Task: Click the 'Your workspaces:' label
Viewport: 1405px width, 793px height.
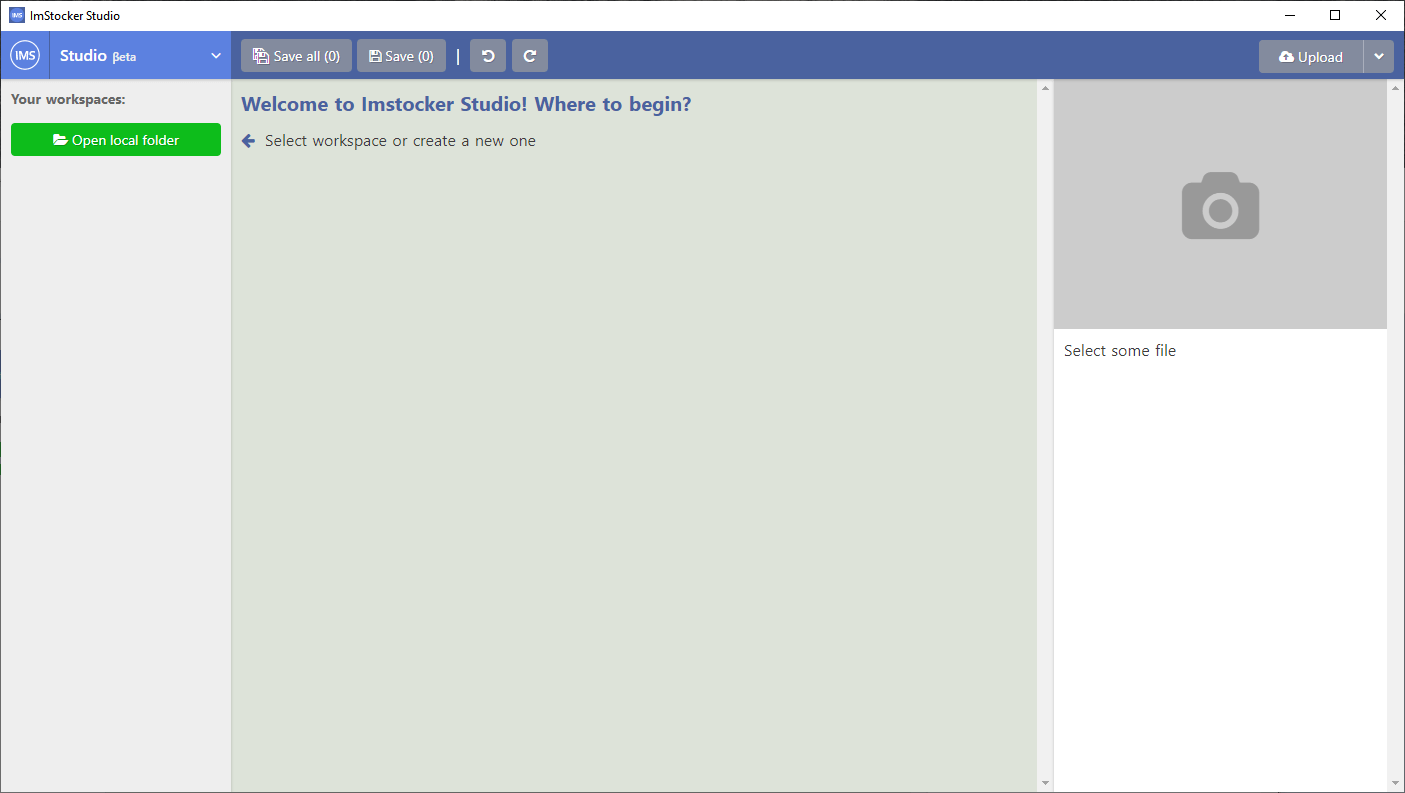Action: coord(68,99)
